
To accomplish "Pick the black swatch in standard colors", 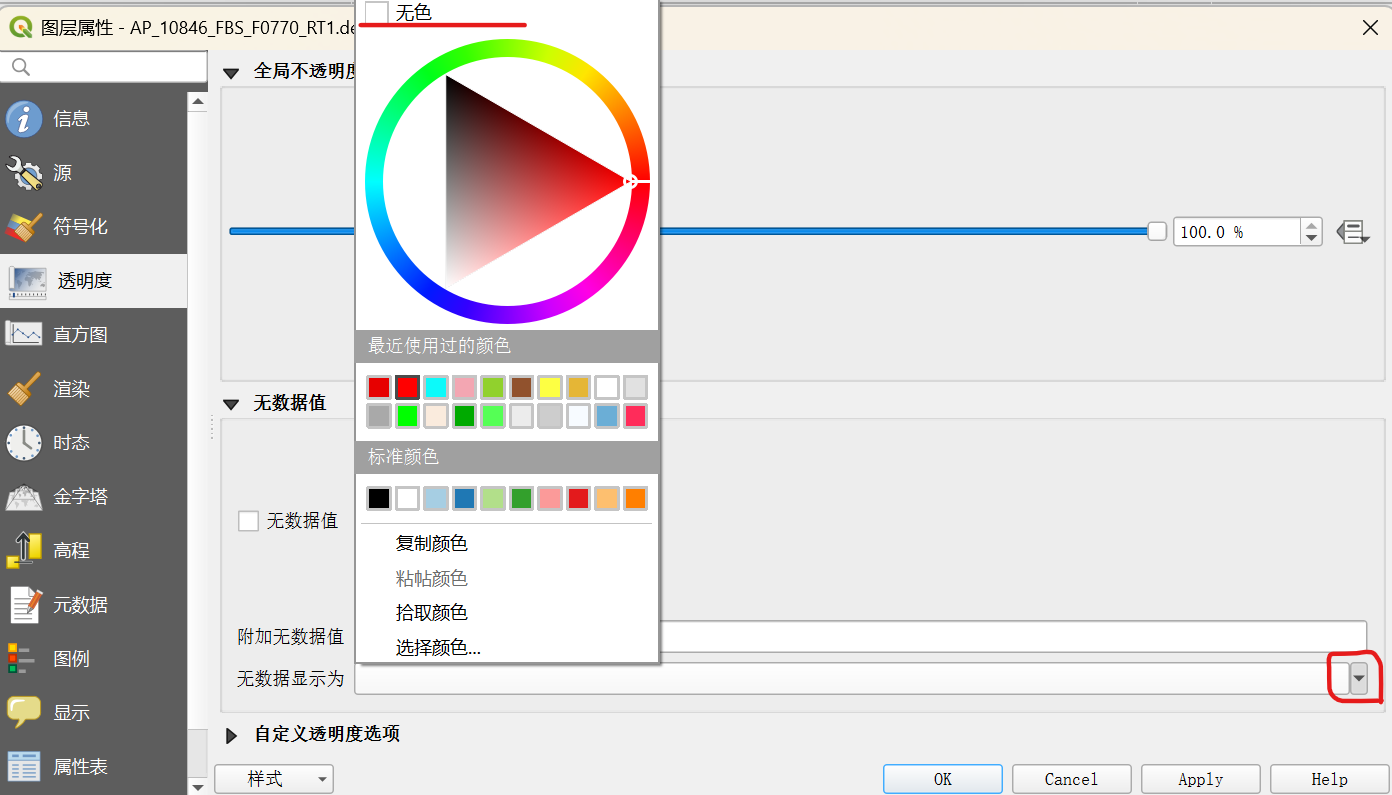I will click(379, 498).
